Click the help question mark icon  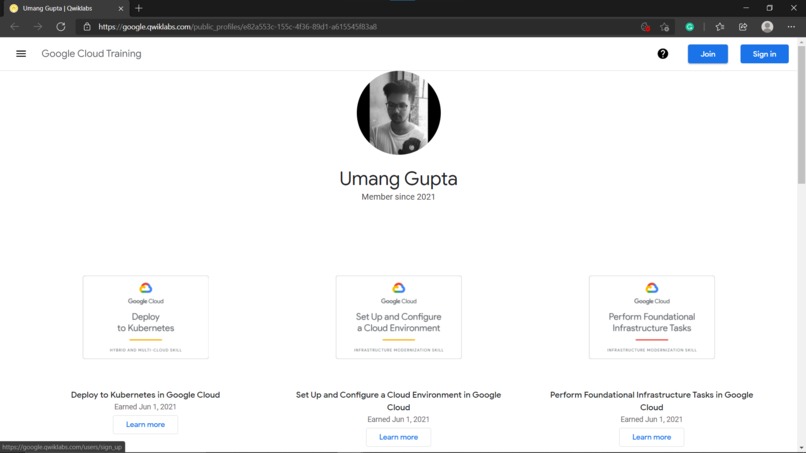663,53
